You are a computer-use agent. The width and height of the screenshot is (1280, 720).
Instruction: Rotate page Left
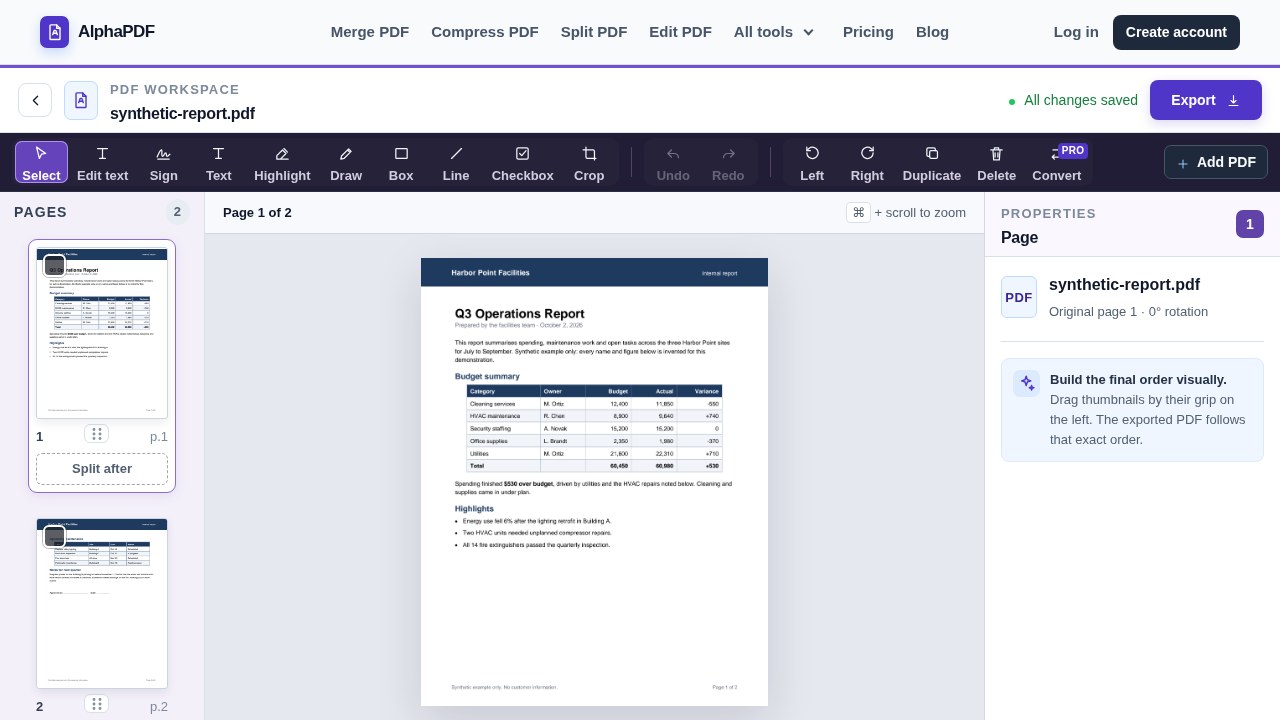click(812, 162)
